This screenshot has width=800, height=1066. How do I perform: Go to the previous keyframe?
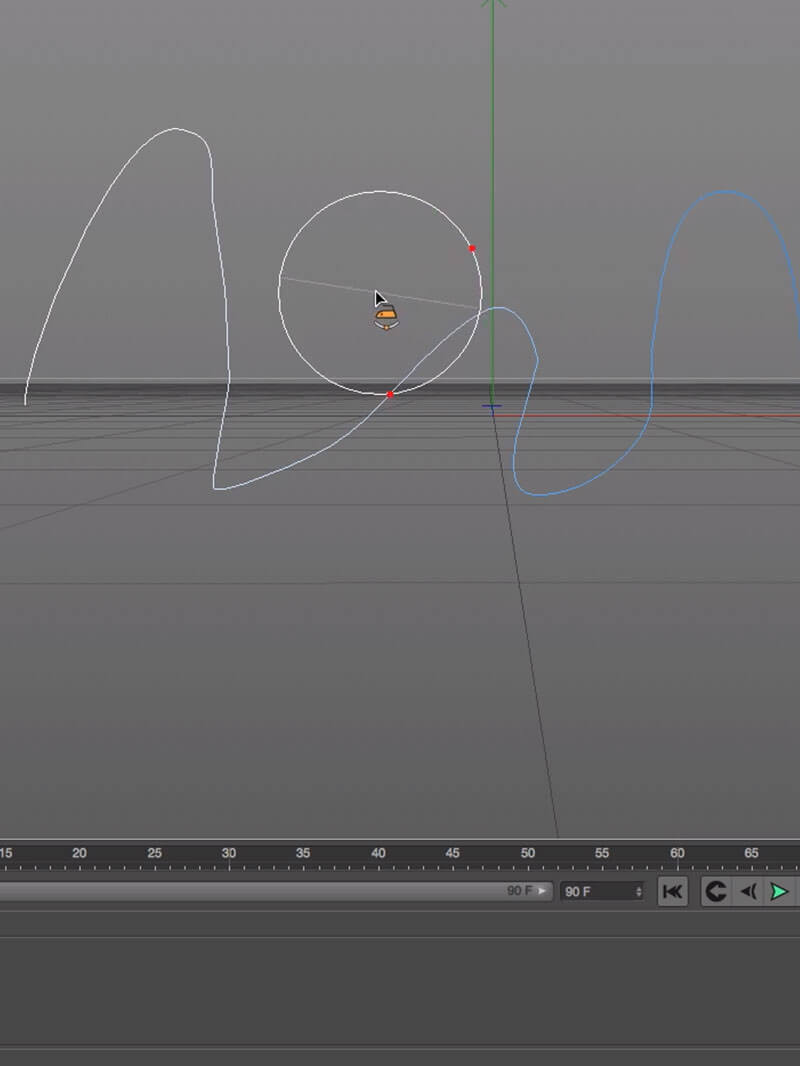(716, 891)
